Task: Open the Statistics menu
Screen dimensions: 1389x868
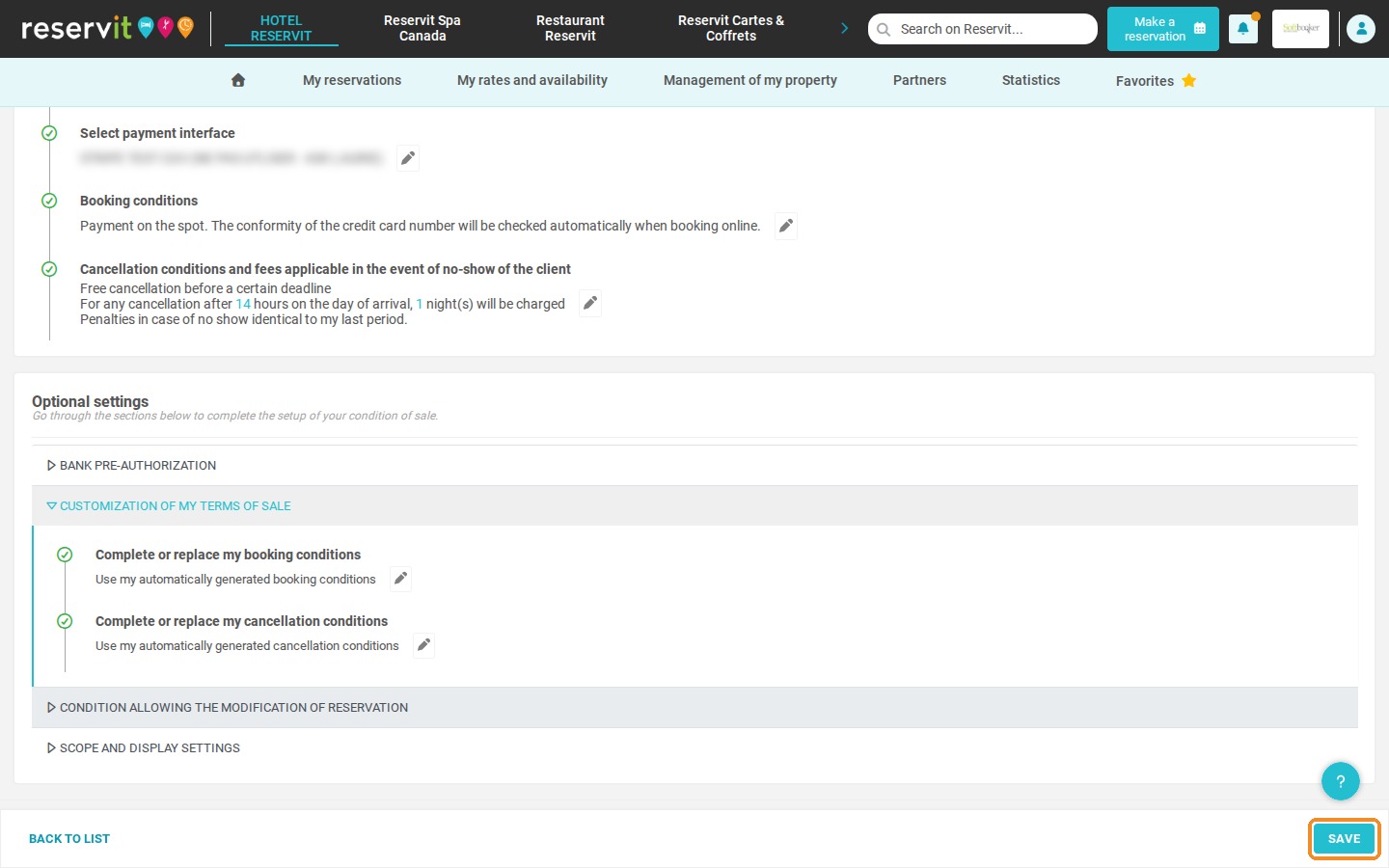Action: click(x=1030, y=80)
